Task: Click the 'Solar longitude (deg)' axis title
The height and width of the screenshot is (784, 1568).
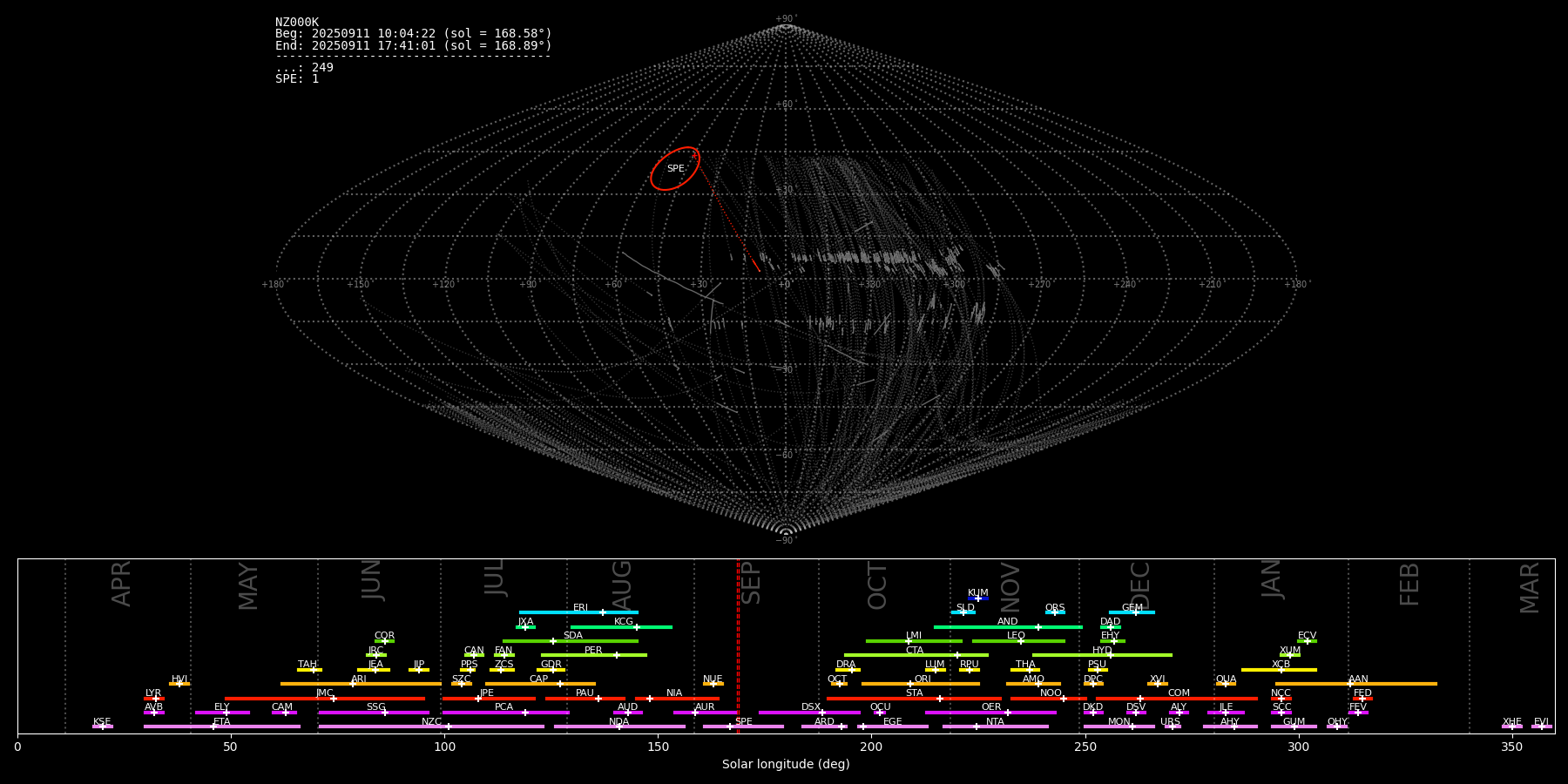Action: tap(786, 764)
